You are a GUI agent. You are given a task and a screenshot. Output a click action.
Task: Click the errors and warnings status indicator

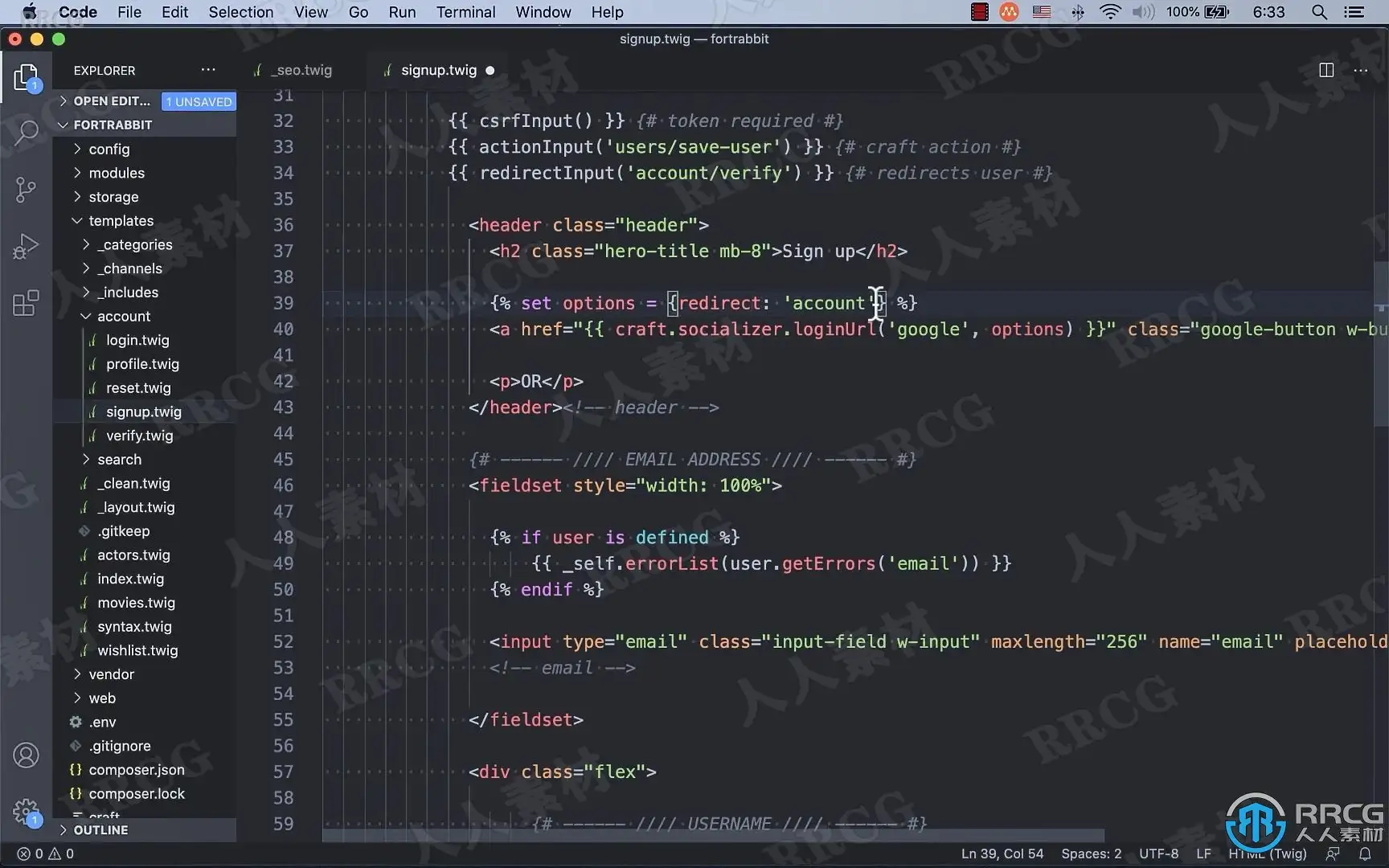pos(46,854)
